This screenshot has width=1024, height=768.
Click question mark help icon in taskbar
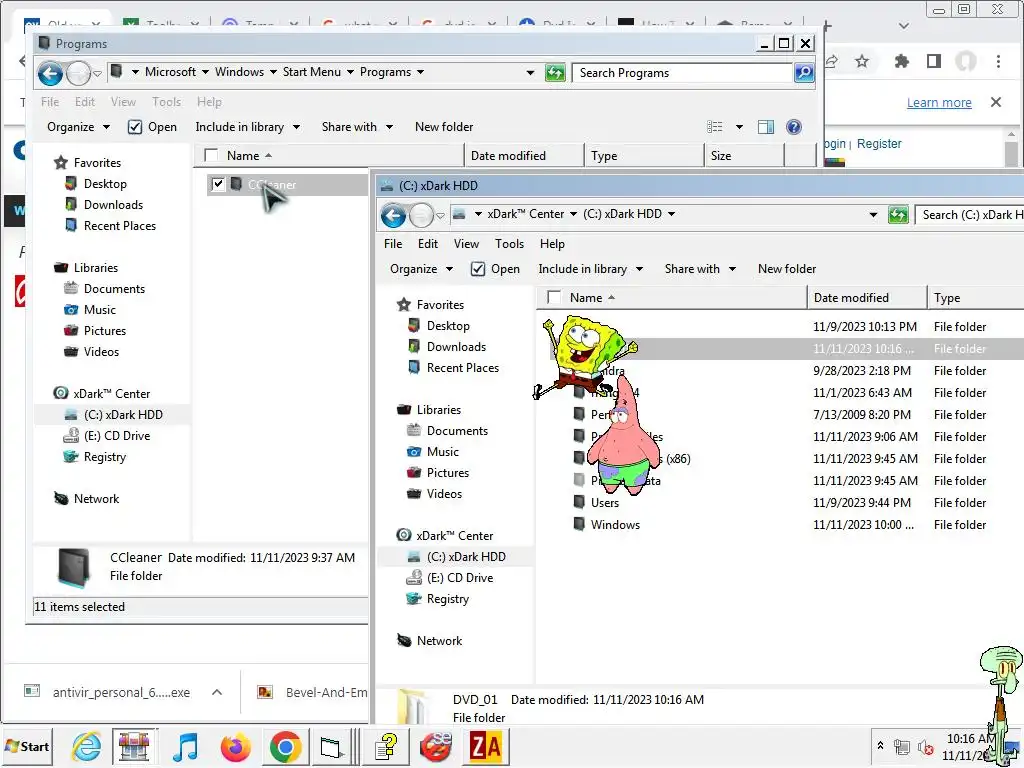386,746
